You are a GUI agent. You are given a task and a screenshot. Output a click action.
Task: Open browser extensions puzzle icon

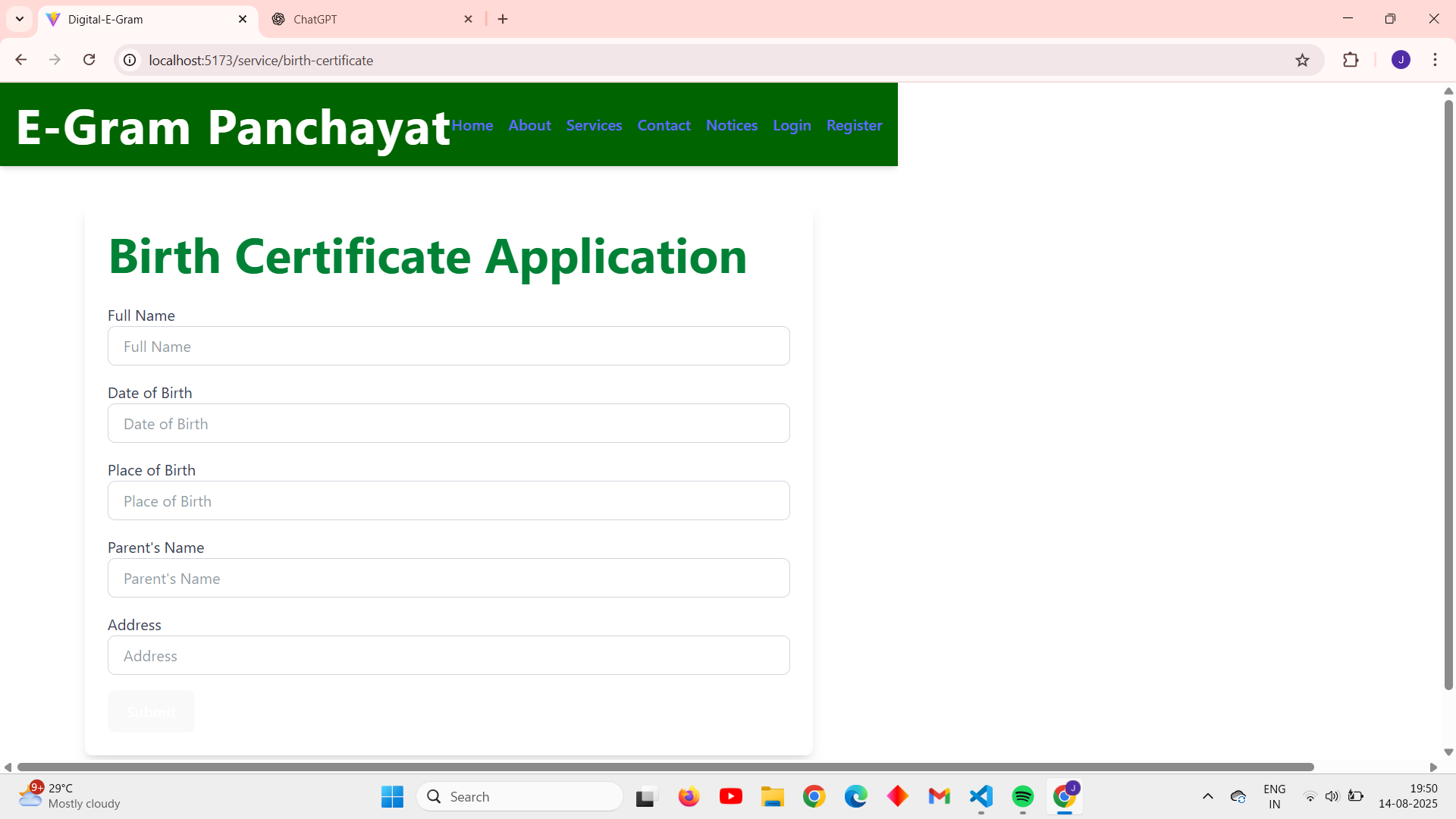click(x=1351, y=60)
